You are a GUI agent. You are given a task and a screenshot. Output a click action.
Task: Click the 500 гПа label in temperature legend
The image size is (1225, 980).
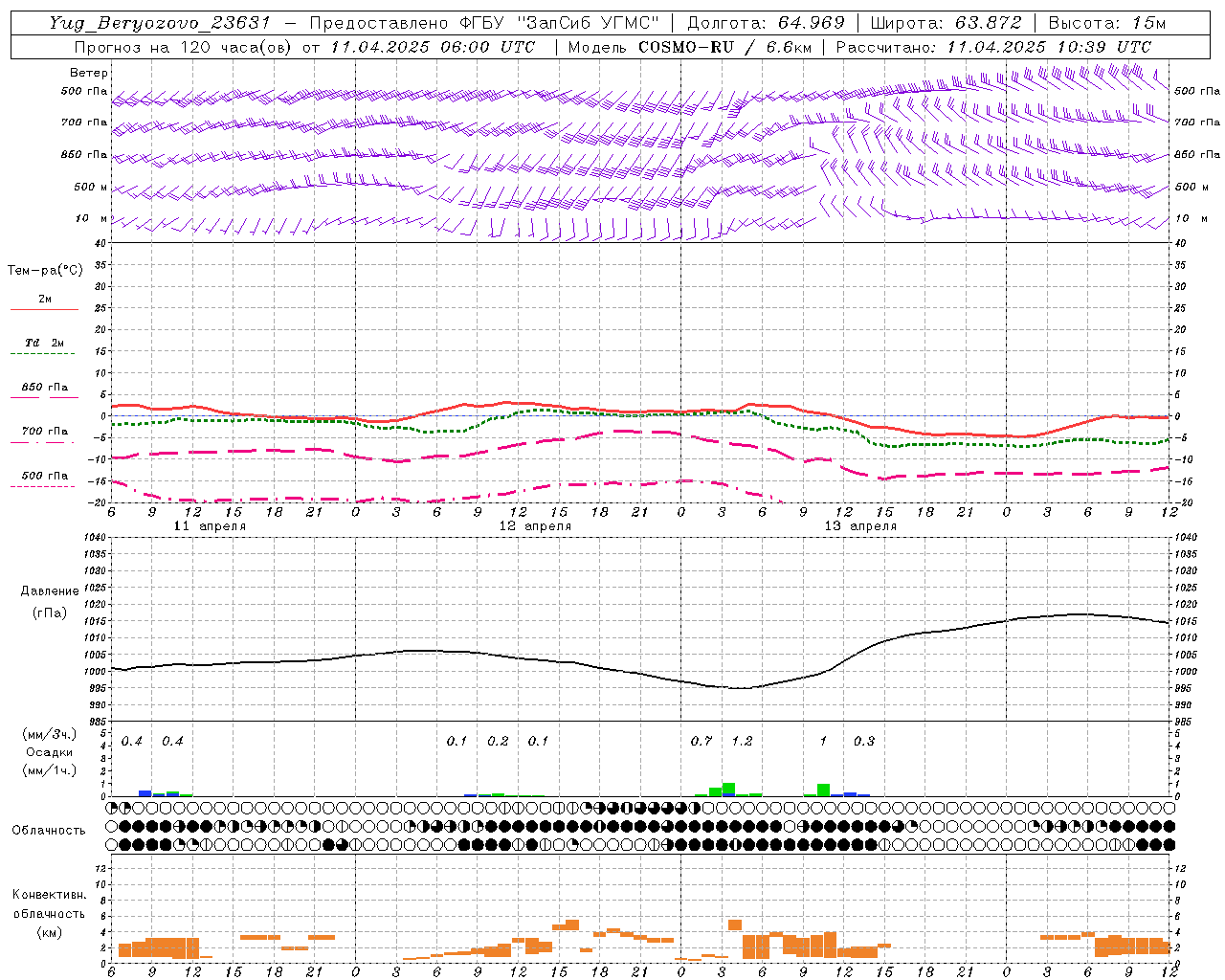point(45,476)
